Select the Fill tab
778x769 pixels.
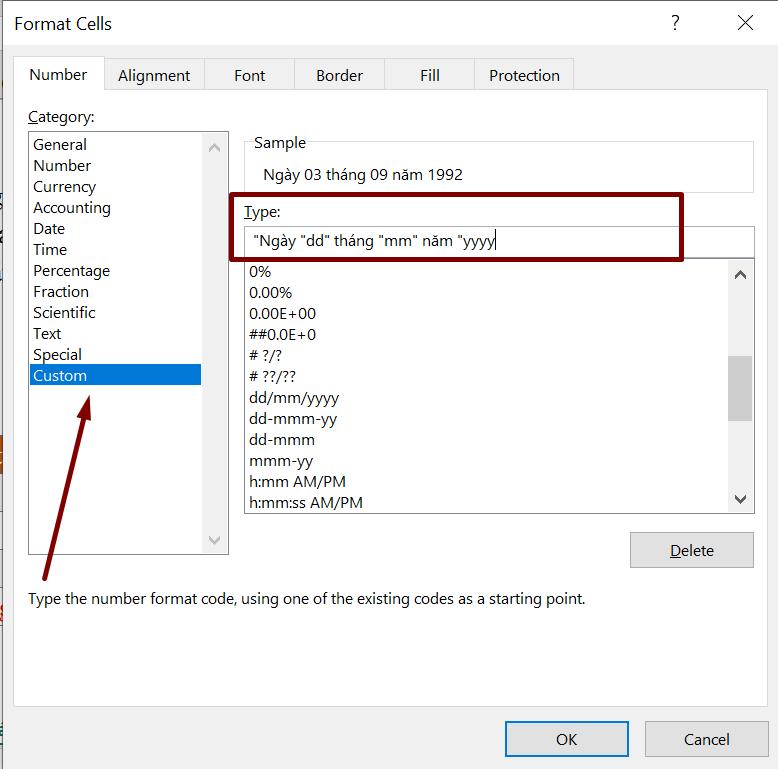[430, 75]
